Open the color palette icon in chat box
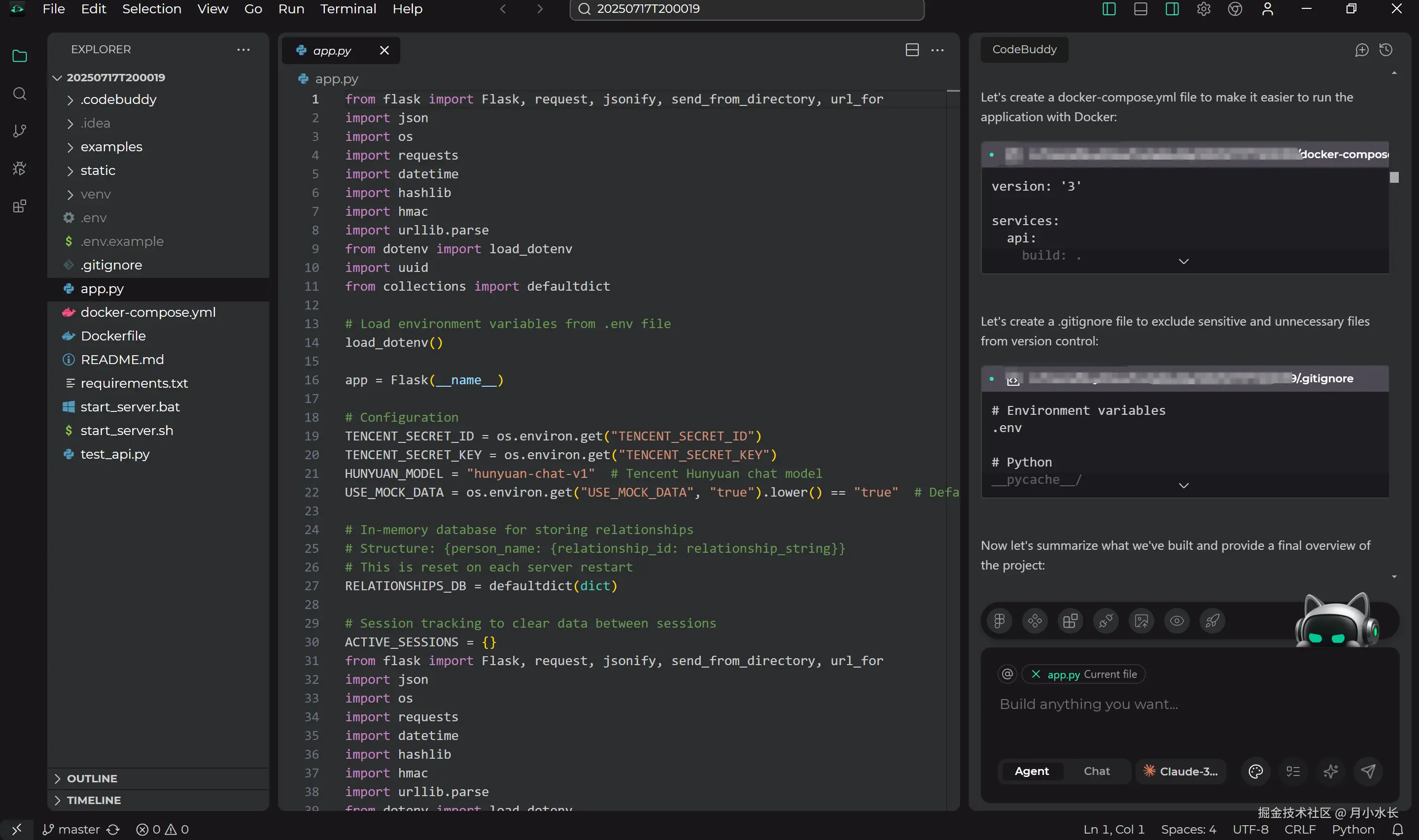Screen dimensions: 1419x840 tap(1255, 772)
